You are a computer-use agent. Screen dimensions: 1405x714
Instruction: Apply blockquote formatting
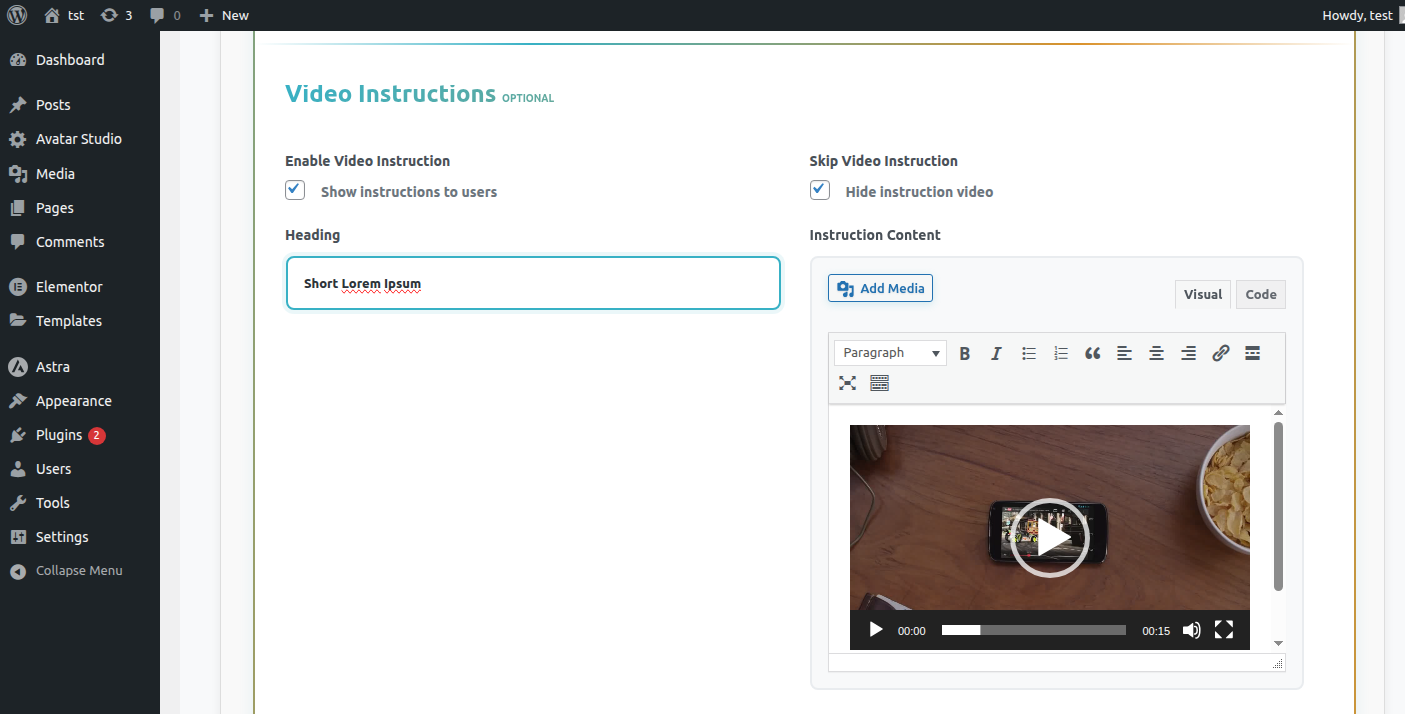pos(1093,353)
